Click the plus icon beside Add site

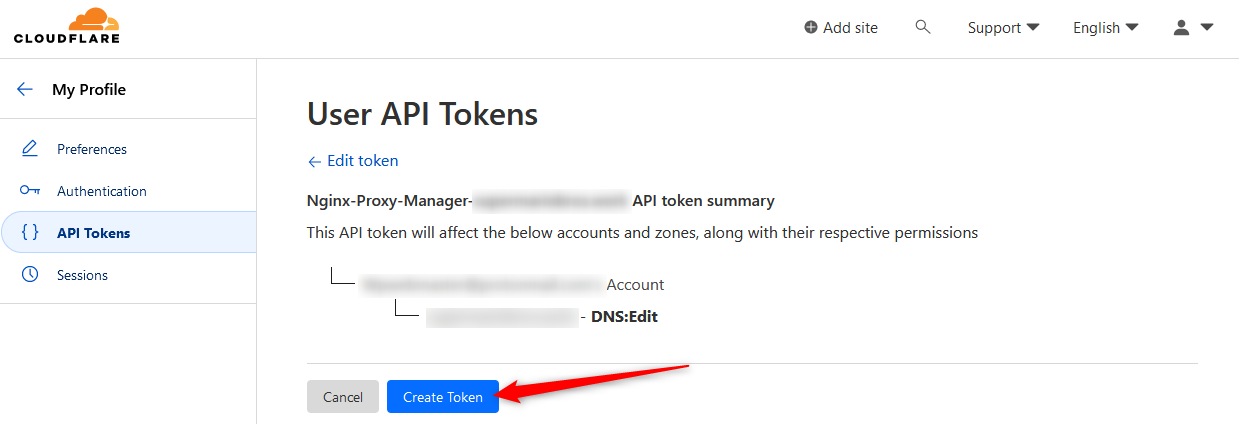coord(810,28)
